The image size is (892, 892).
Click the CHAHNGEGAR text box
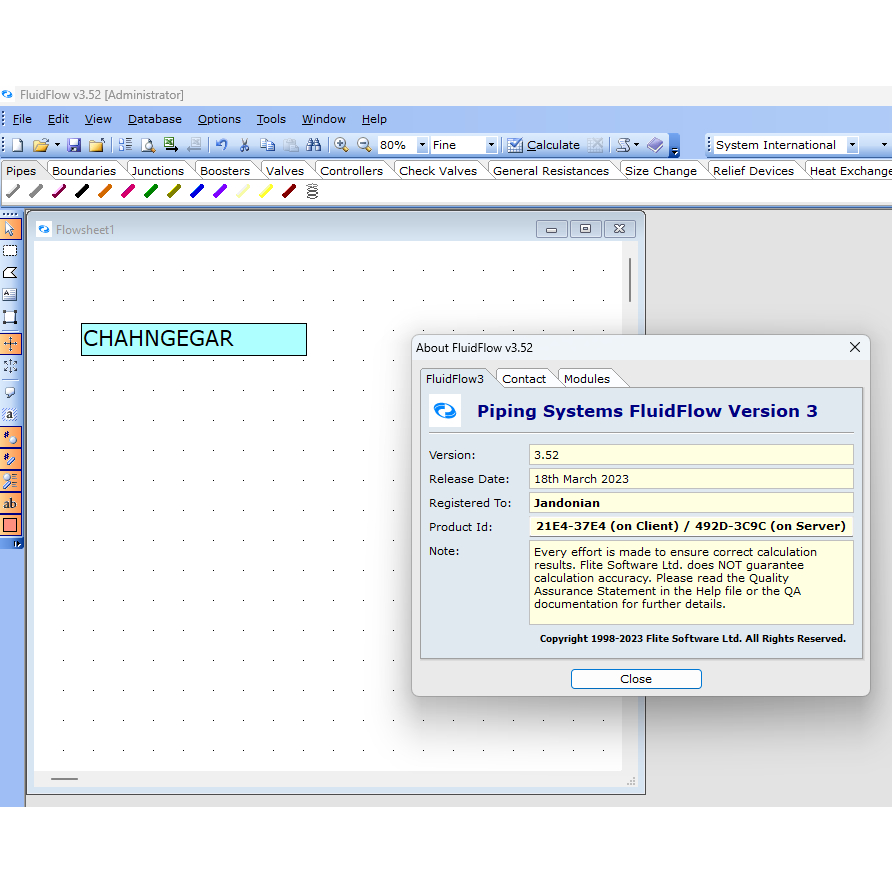click(194, 339)
